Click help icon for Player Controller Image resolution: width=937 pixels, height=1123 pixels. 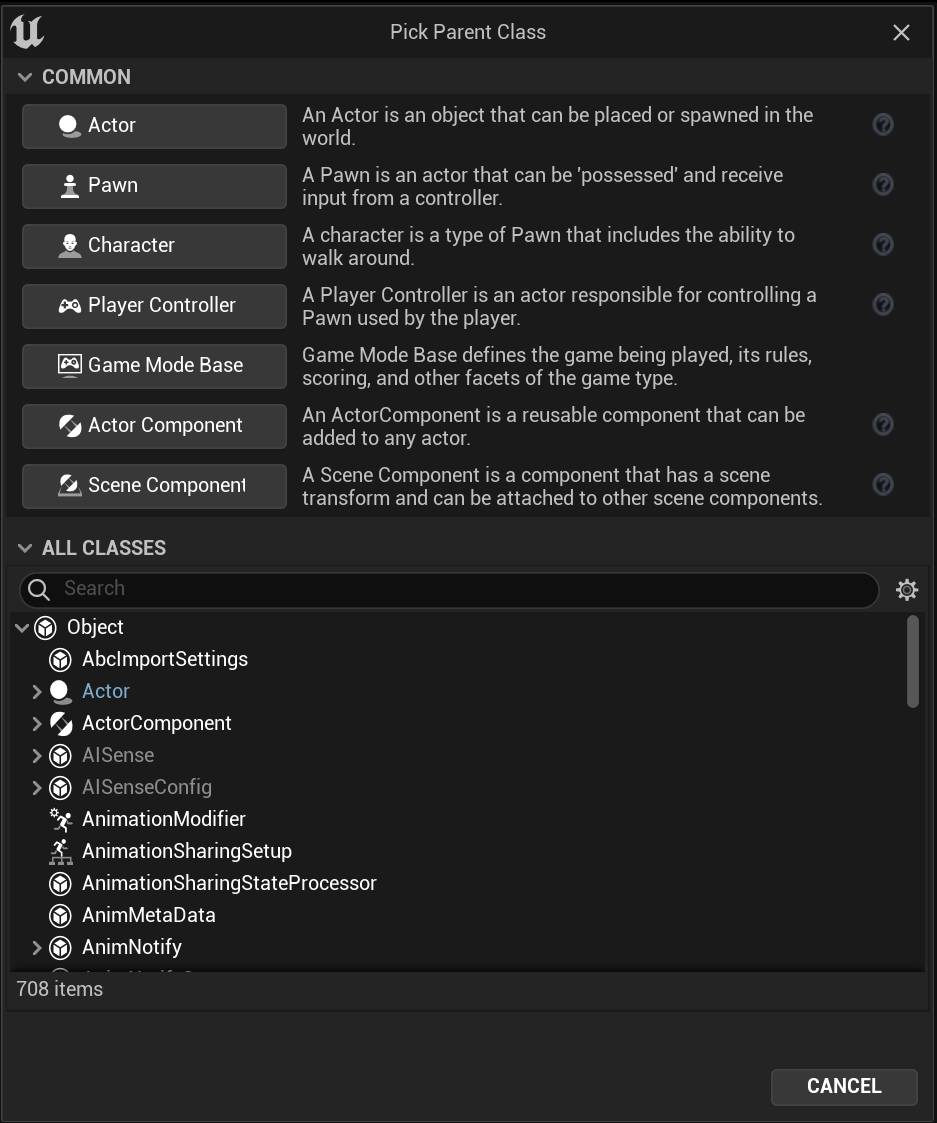[x=883, y=305]
